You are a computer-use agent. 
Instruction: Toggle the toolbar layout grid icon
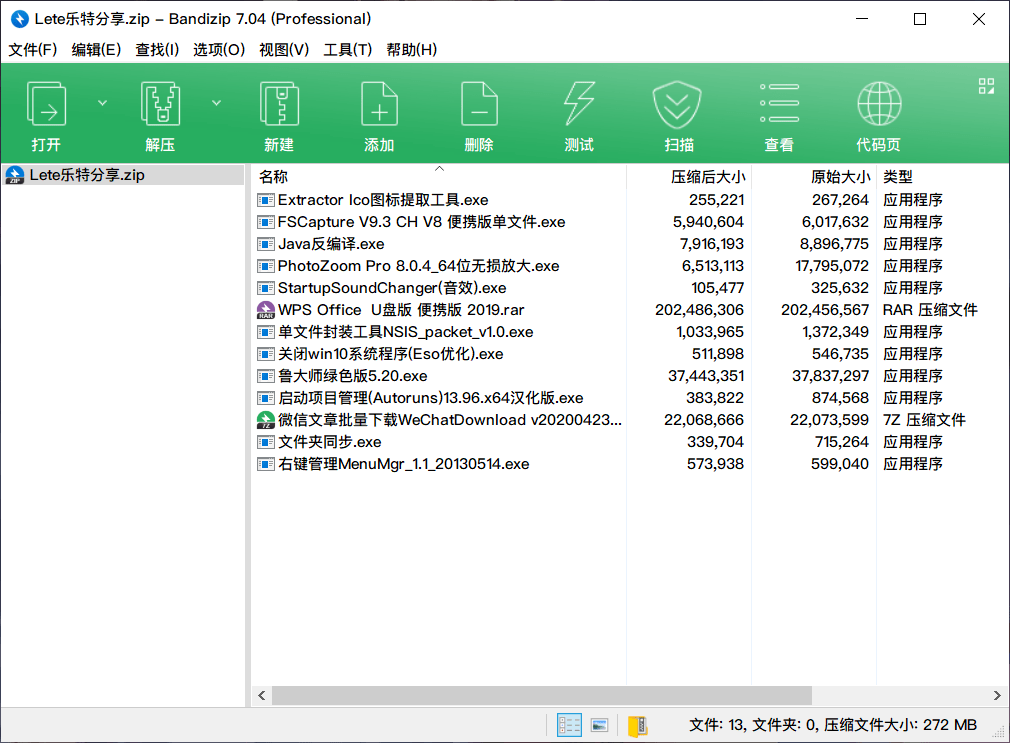(x=986, y=86)
